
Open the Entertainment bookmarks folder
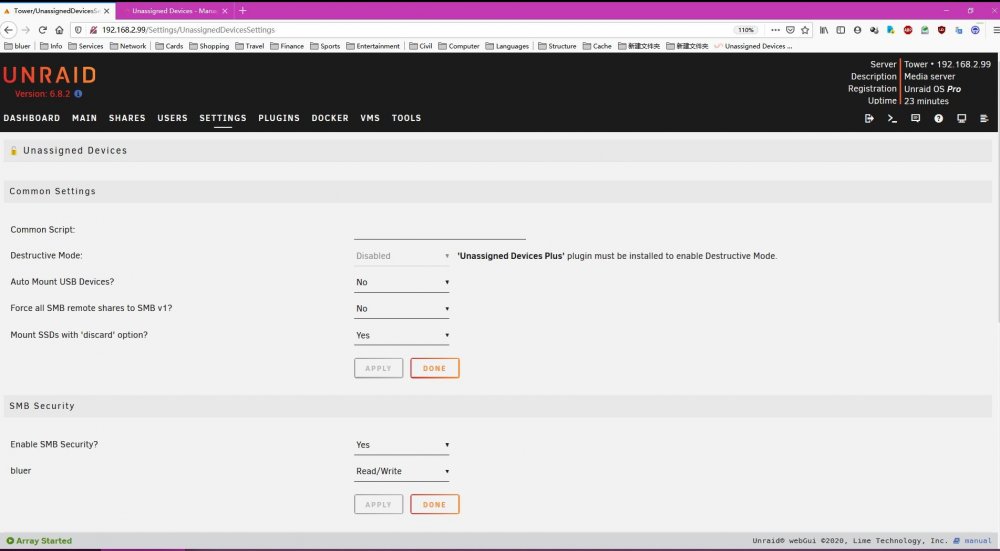point(373,46)
